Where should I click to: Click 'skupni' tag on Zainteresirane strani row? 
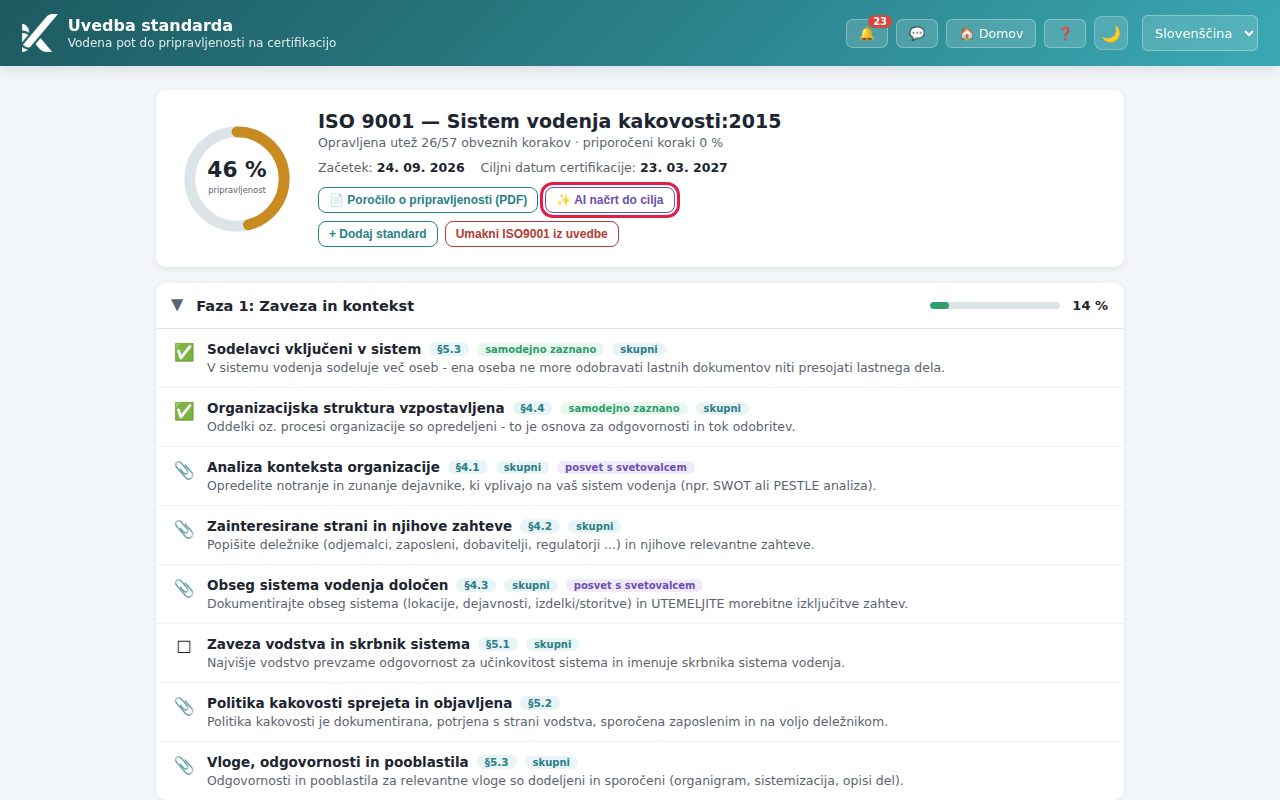tap(595, 527)
